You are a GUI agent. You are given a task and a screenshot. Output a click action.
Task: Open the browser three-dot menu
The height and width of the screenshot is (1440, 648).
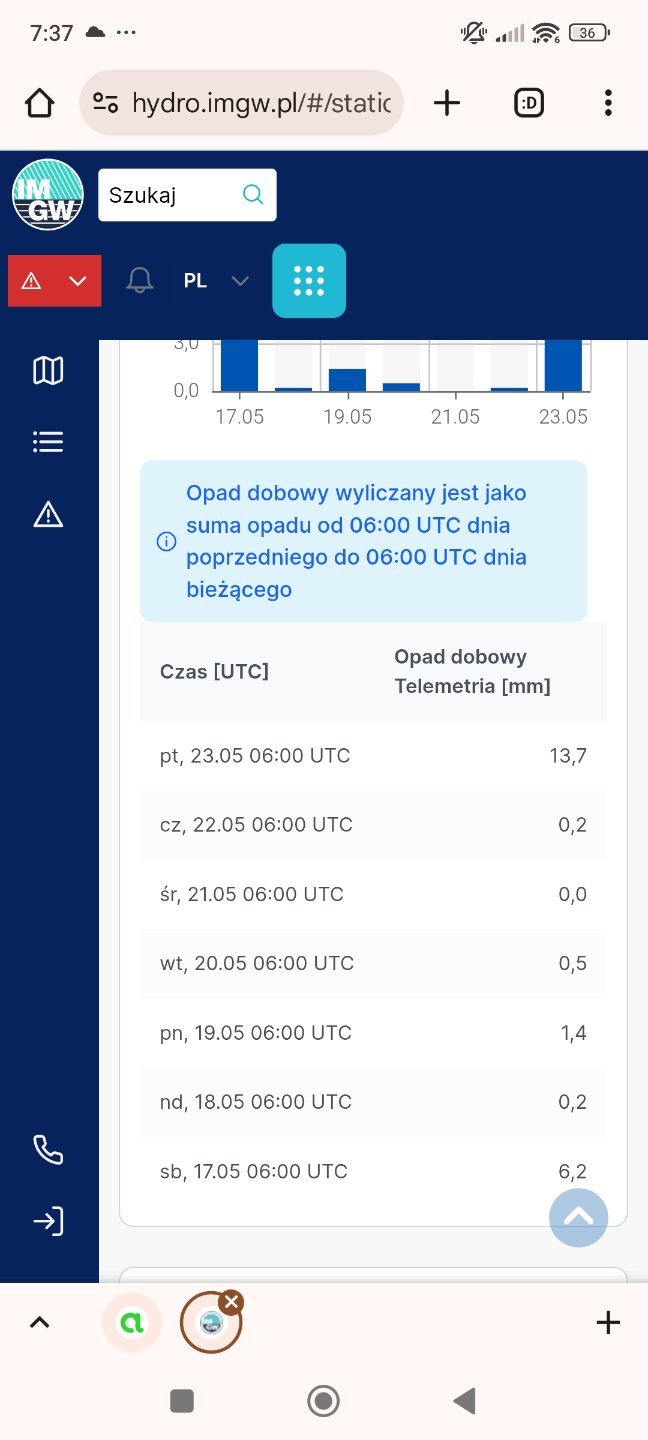[x=608, y=103]
